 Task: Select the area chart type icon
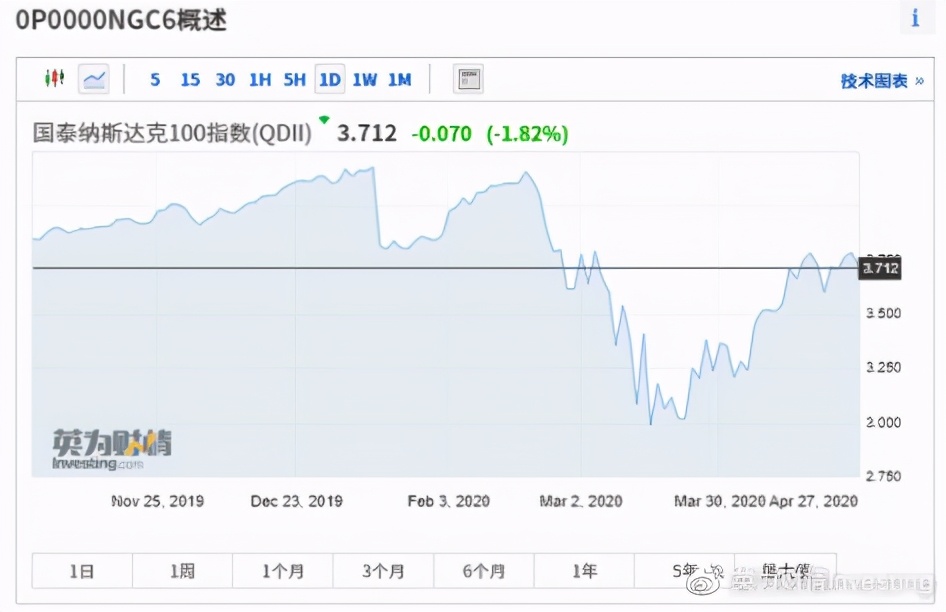[x=93, y=78]
